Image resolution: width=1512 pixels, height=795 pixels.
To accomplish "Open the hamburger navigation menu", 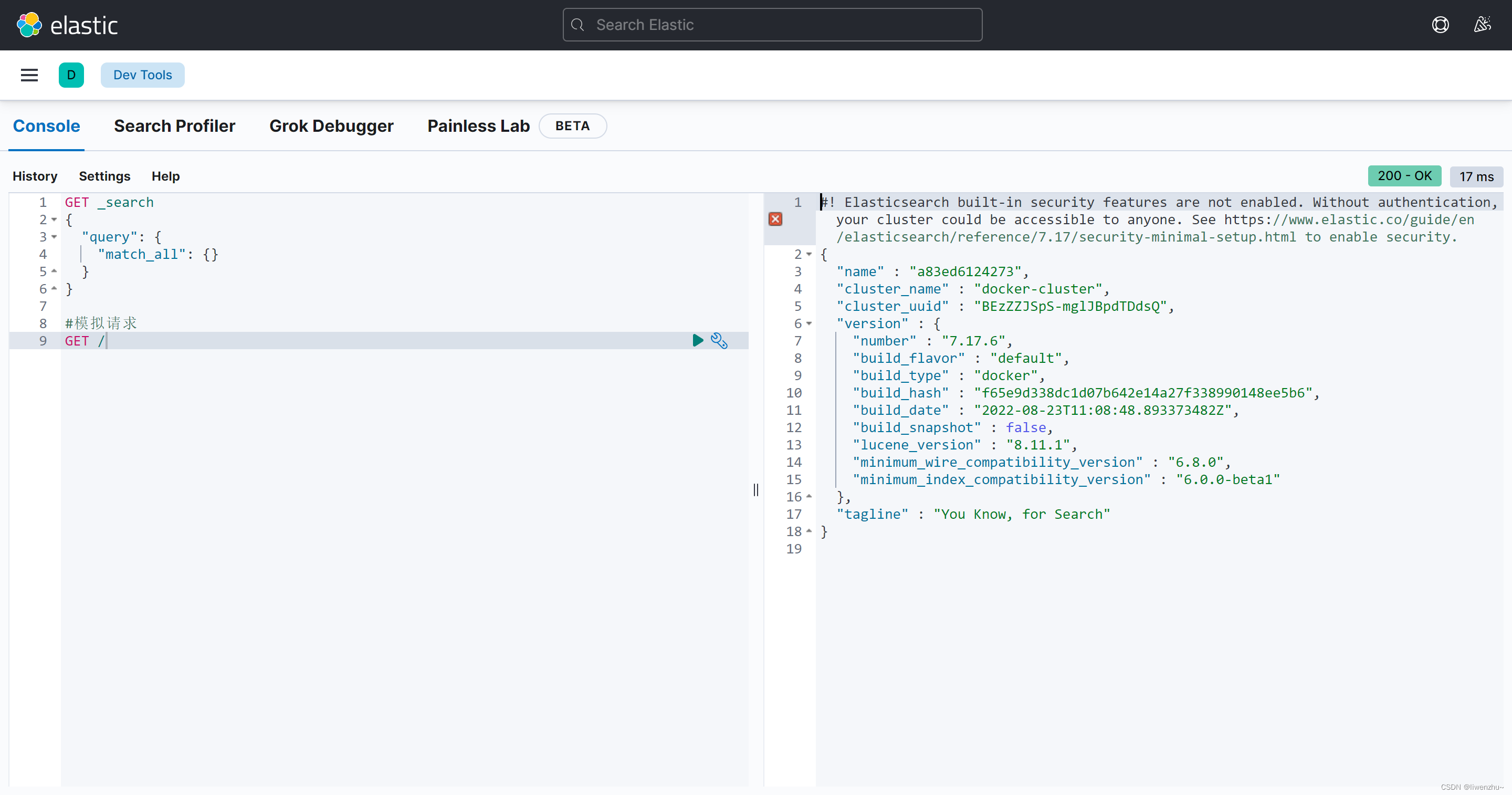I will point(29,75).
